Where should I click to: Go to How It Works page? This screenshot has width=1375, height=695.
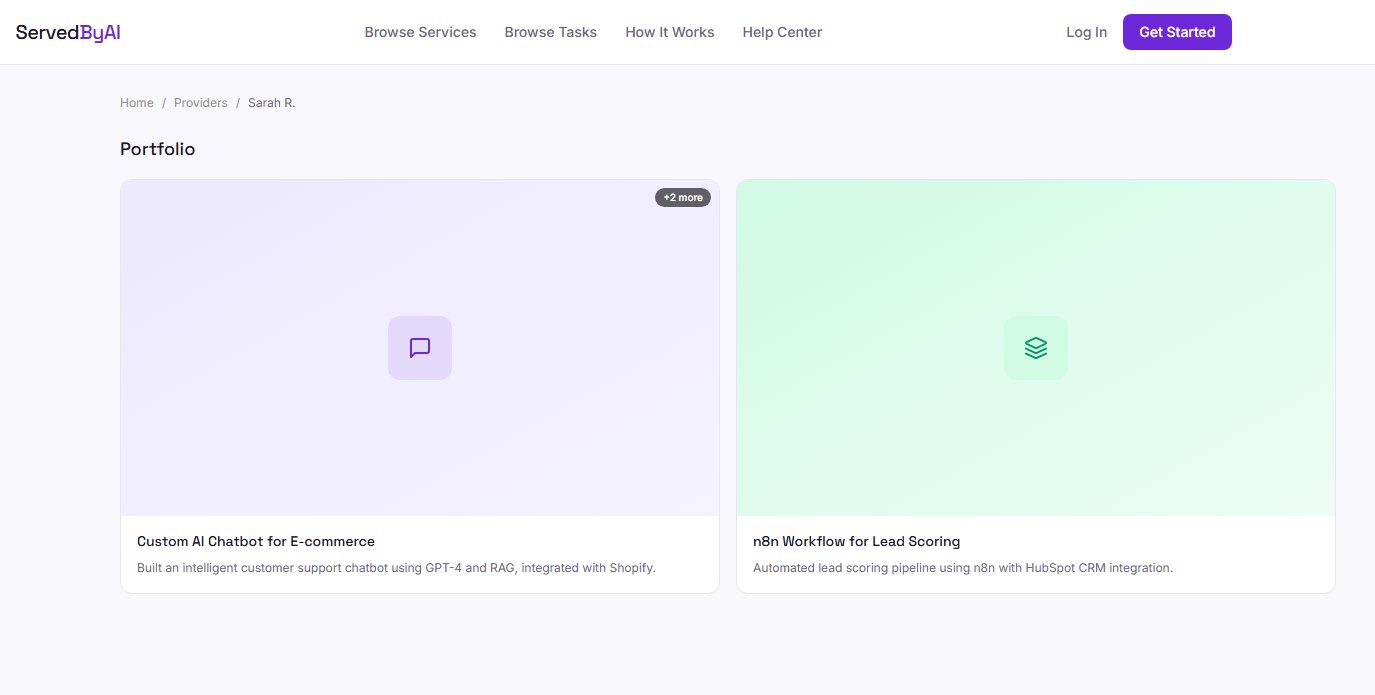point(670,32)
